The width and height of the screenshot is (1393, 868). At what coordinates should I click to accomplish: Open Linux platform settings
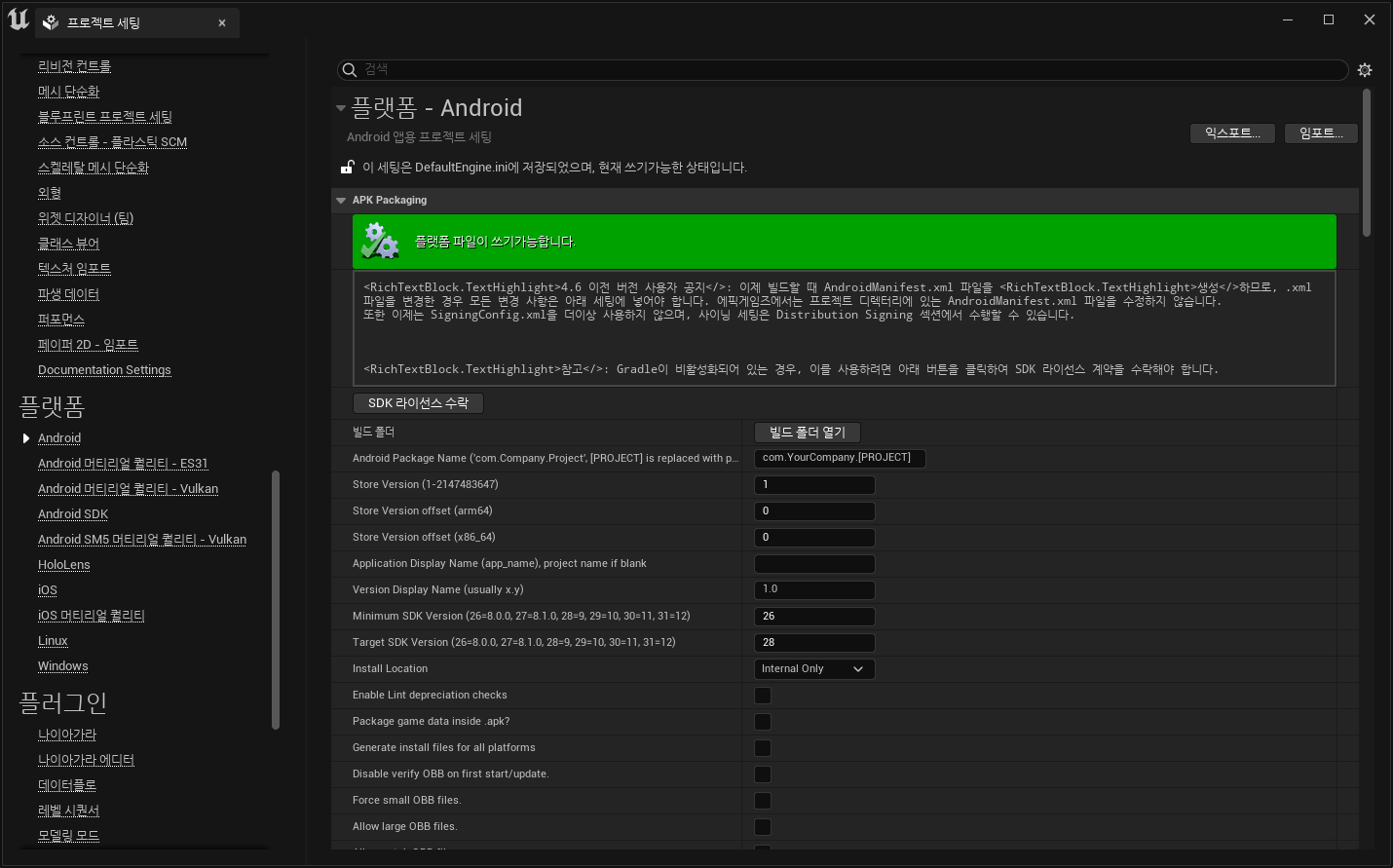pyautogui.click(x=53, y=641)
